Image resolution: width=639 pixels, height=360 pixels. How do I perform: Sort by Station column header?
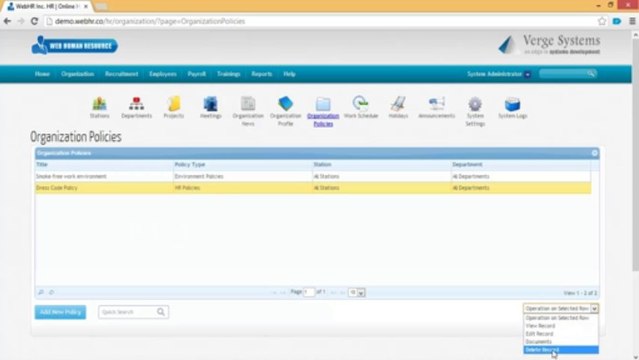[x=381, y=164]
